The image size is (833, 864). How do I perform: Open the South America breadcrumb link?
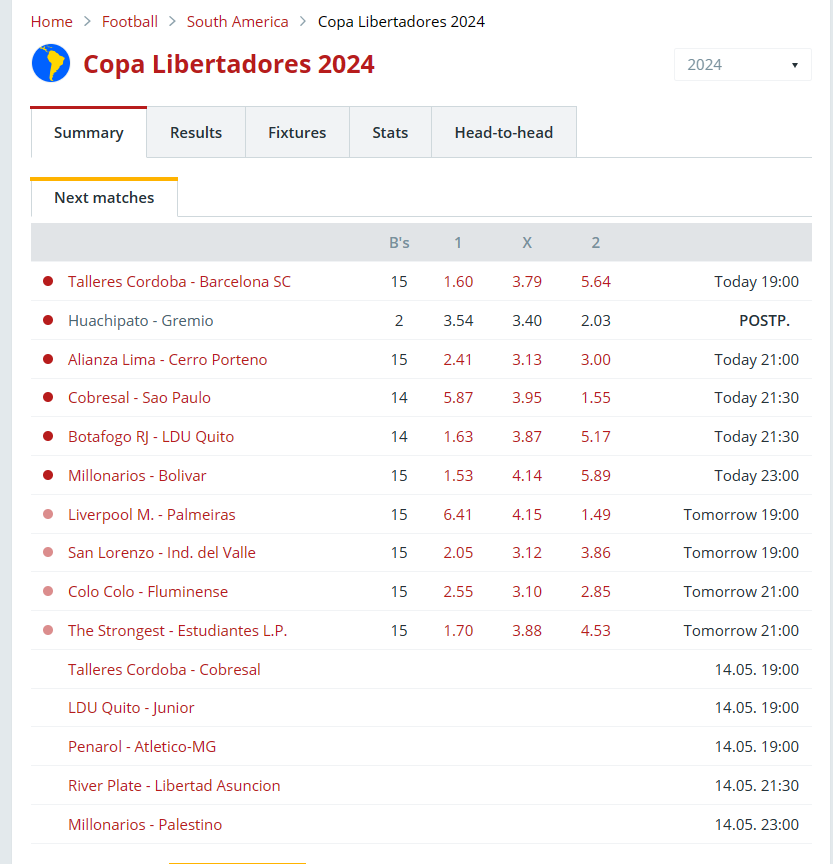tap(237, 21)
